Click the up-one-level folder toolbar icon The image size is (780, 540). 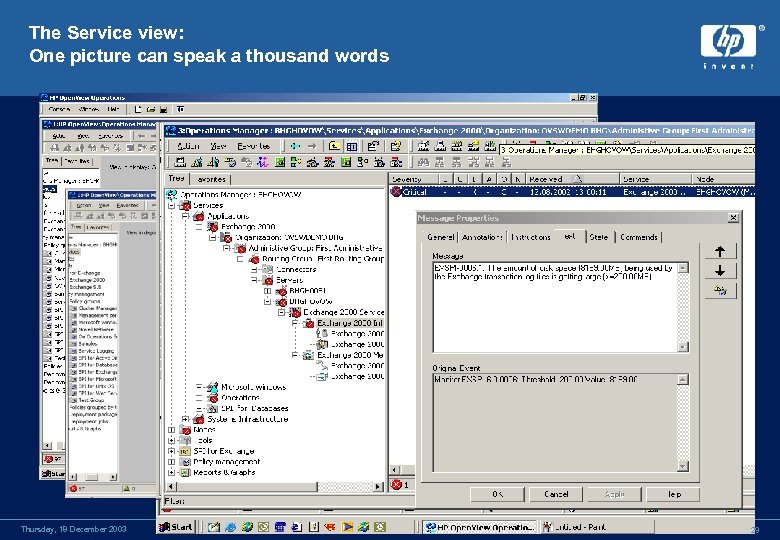334,146
